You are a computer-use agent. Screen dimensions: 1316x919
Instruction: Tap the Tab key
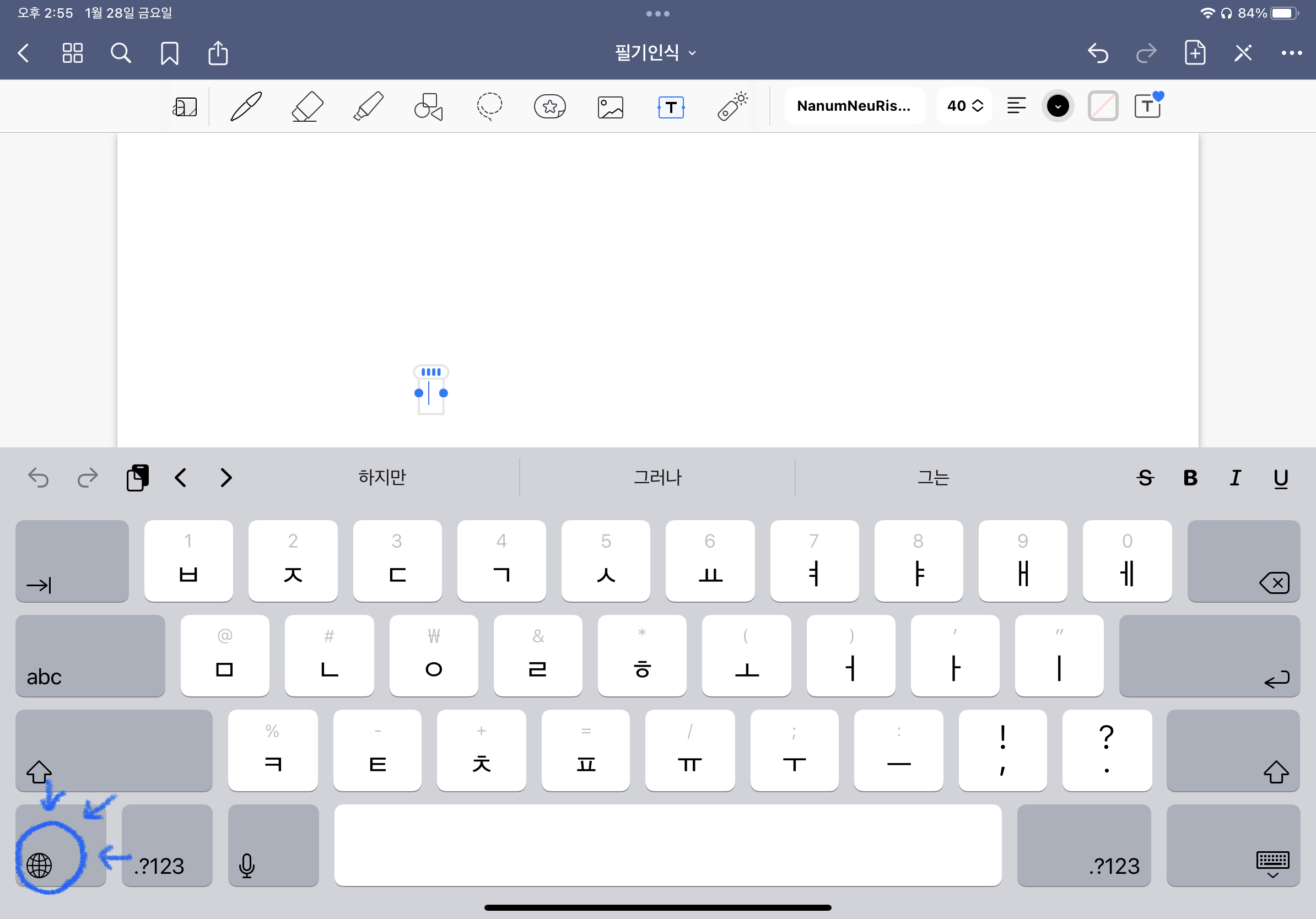click(x=72, y=561)
